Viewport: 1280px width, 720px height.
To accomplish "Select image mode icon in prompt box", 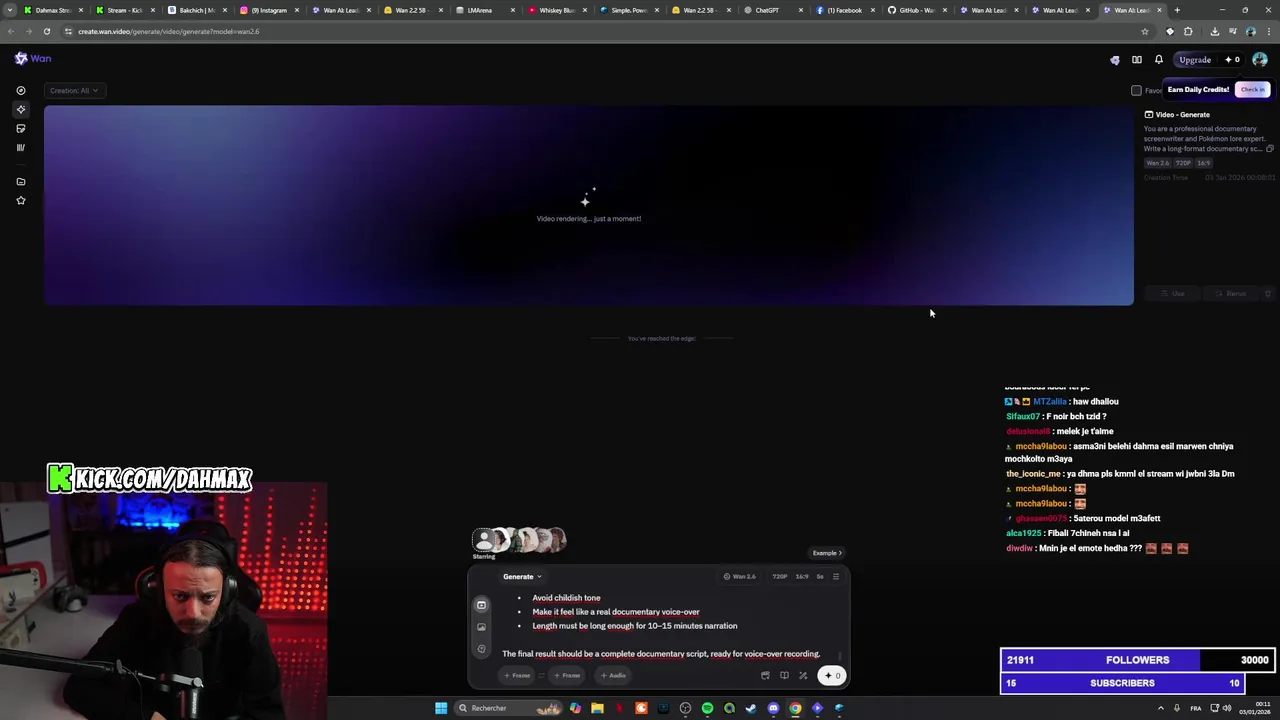I will pos(481,627).
